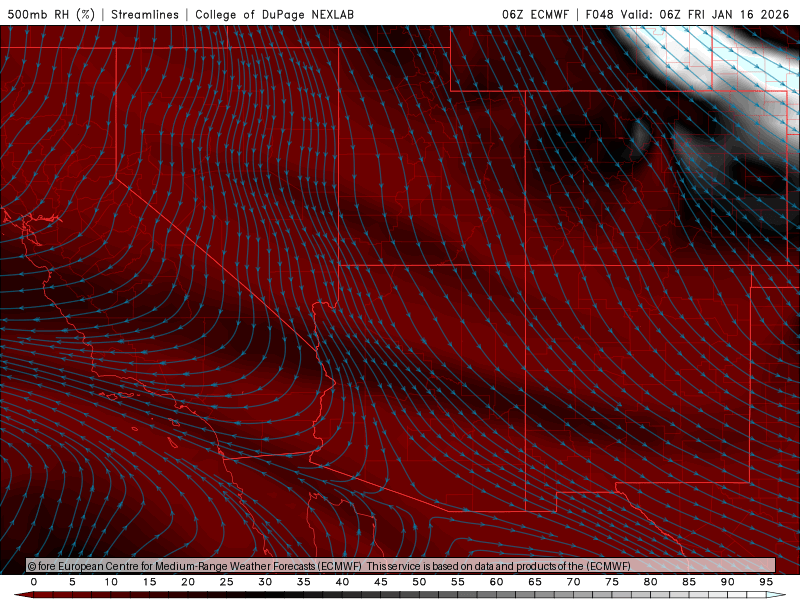Click the "40" color bar value
The image size is (800, 600).
point(342,582)
